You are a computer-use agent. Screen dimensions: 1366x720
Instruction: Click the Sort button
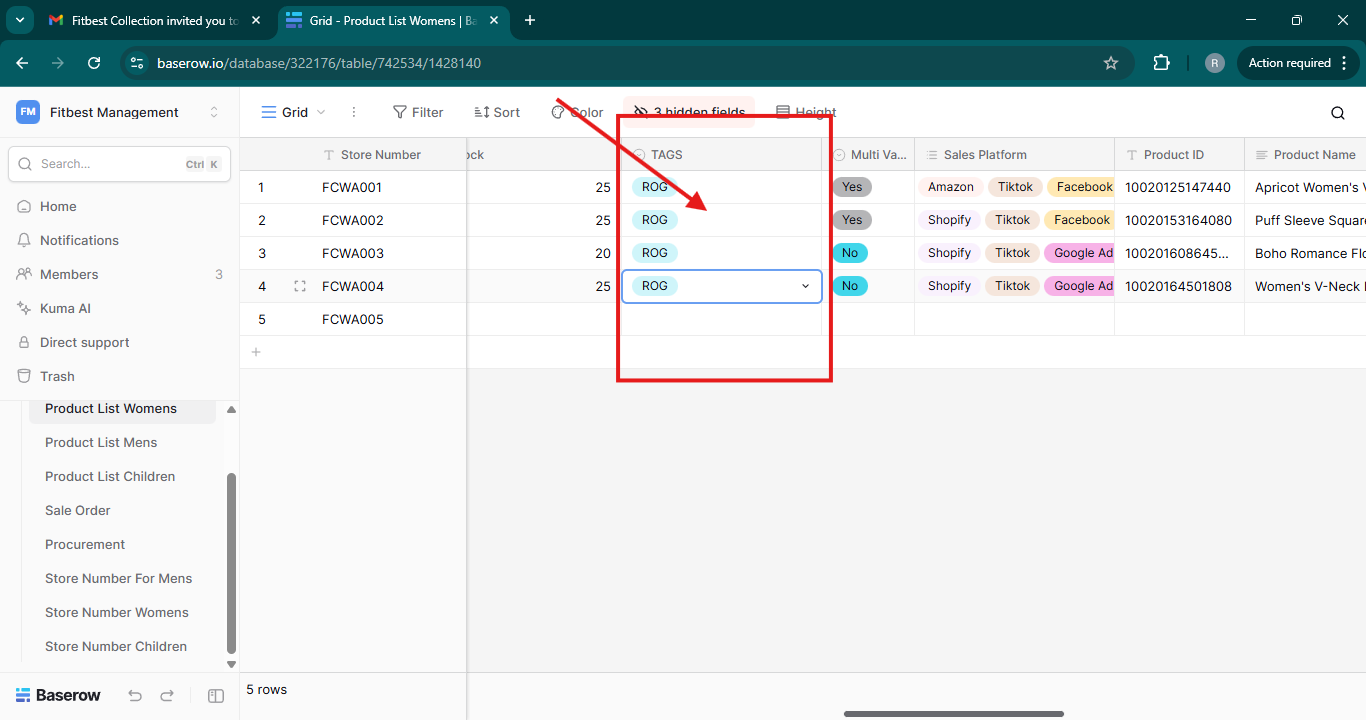(497, 112)
